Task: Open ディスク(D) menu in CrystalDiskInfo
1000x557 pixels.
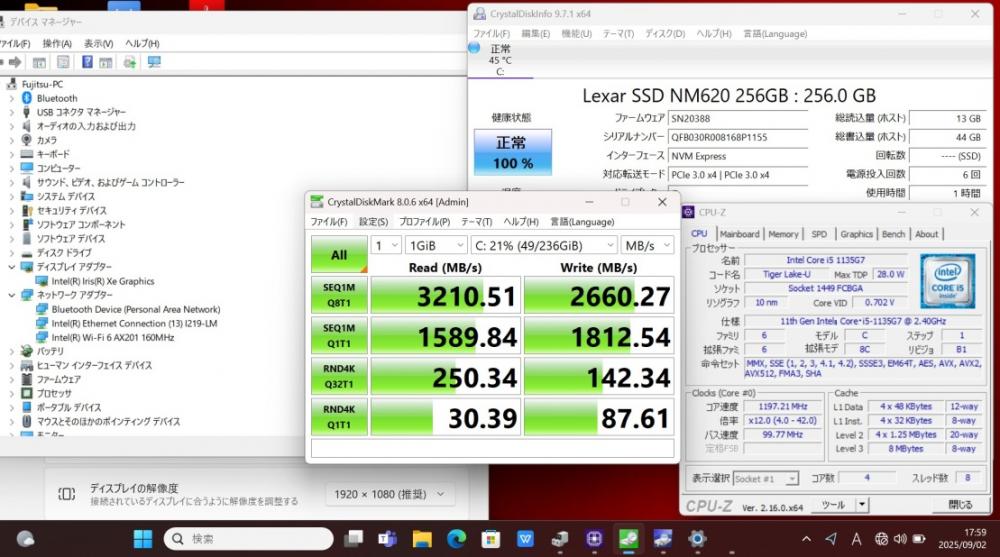Action: coord(665,33)
